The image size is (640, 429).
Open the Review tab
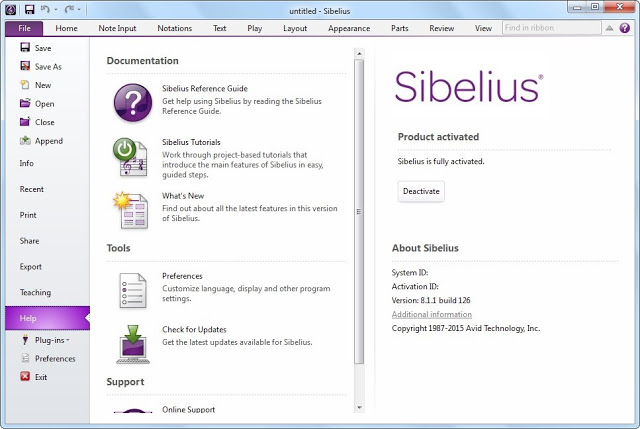pos(441,28)
